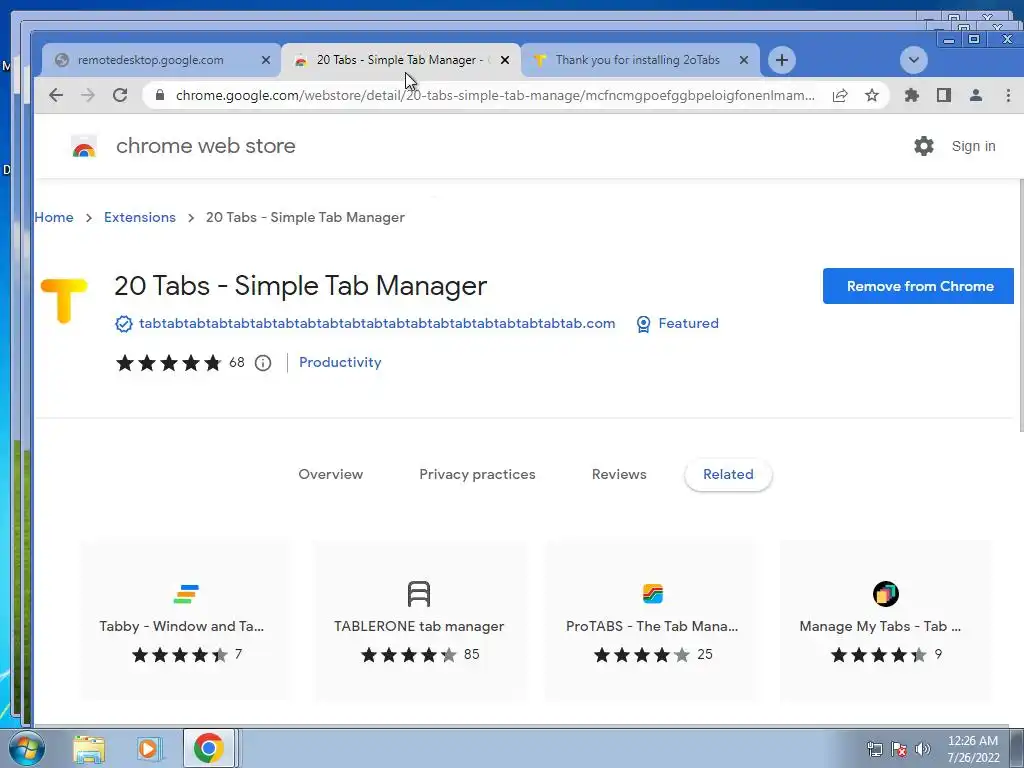Open Windows Explorer from the taskbar
This screenshot has height=768, width=1024.
coord(89,748)
